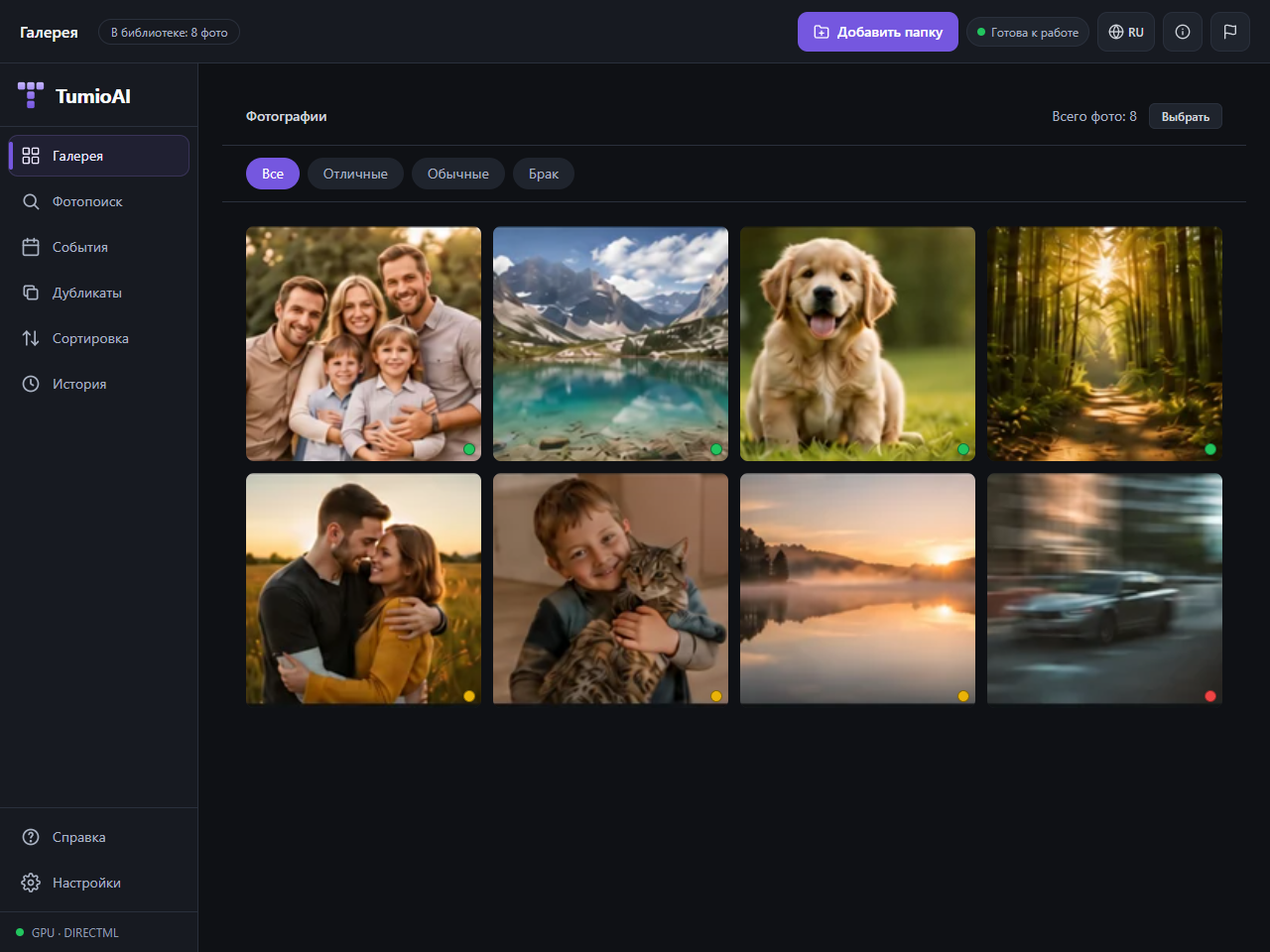Viewport: 1270px width, 952px height.
Task: Click the yellow status dot on couple photo
Action: (469, 696)
